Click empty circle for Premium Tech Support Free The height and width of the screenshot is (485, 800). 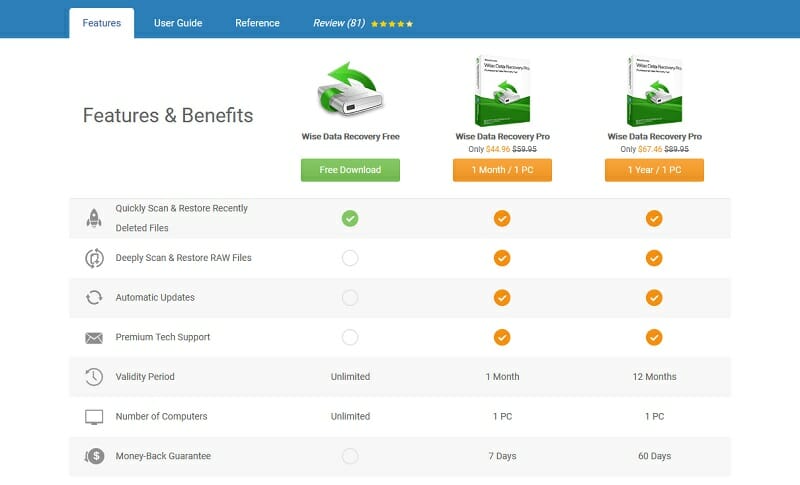click(x=350, y=337)
